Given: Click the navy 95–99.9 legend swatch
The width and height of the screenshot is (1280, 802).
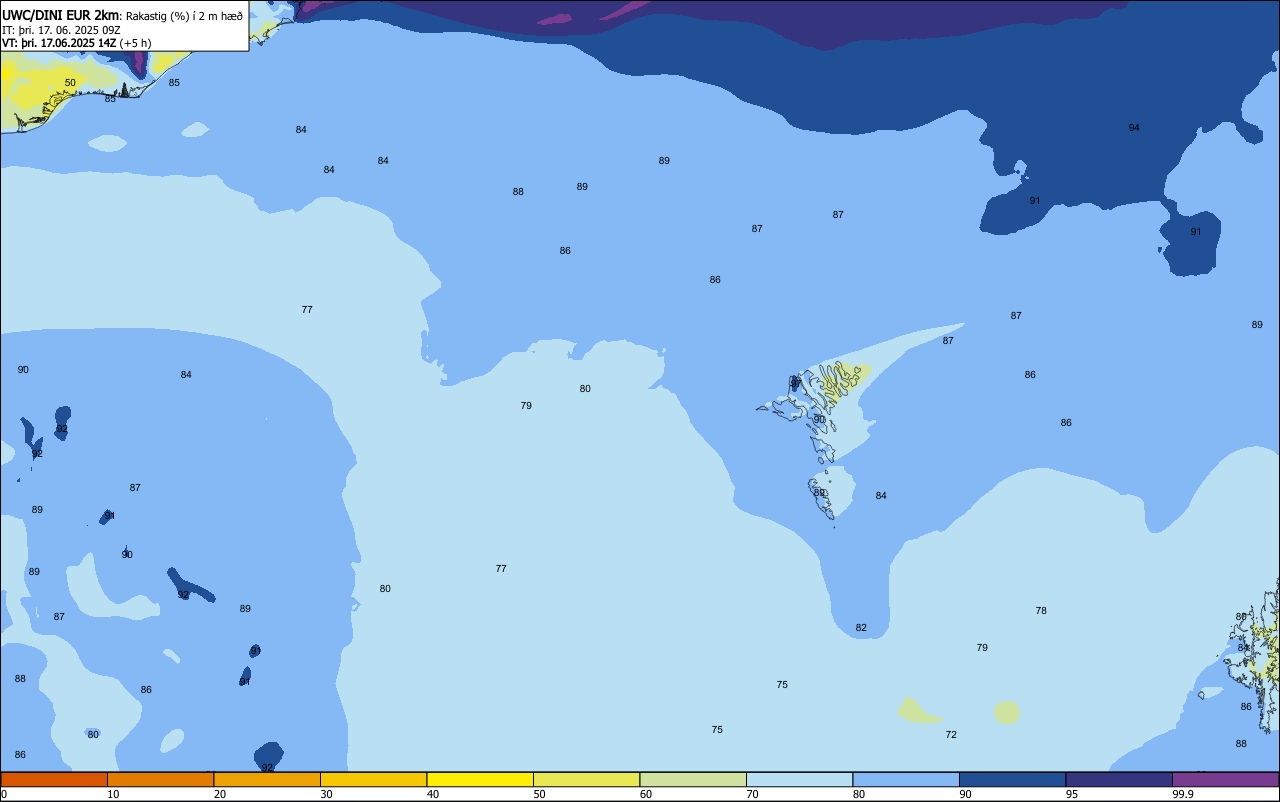Looking at the screenshot, I should [1119, 779].
